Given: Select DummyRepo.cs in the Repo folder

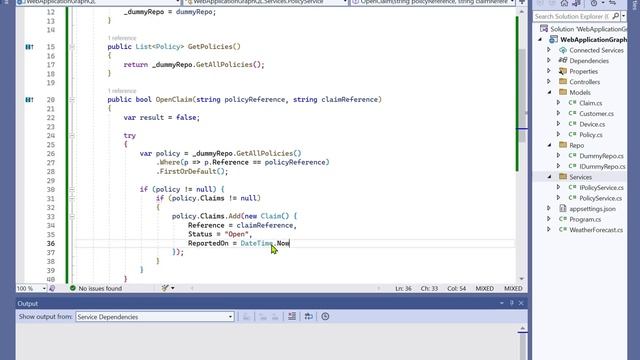Looking at the screenshot, I should [601, 156].
